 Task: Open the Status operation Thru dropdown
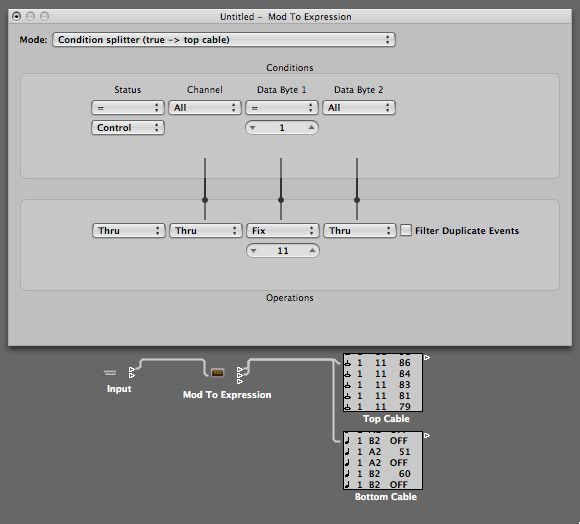coord(128,230)
